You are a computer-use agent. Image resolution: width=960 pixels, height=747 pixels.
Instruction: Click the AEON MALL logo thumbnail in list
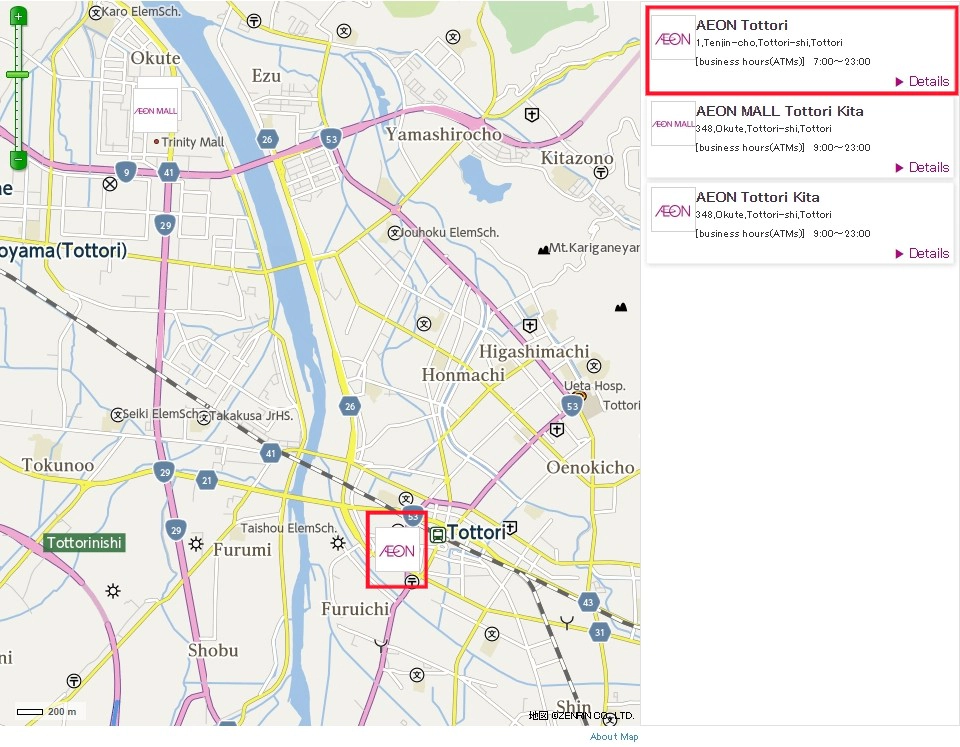tap(673, 124)
